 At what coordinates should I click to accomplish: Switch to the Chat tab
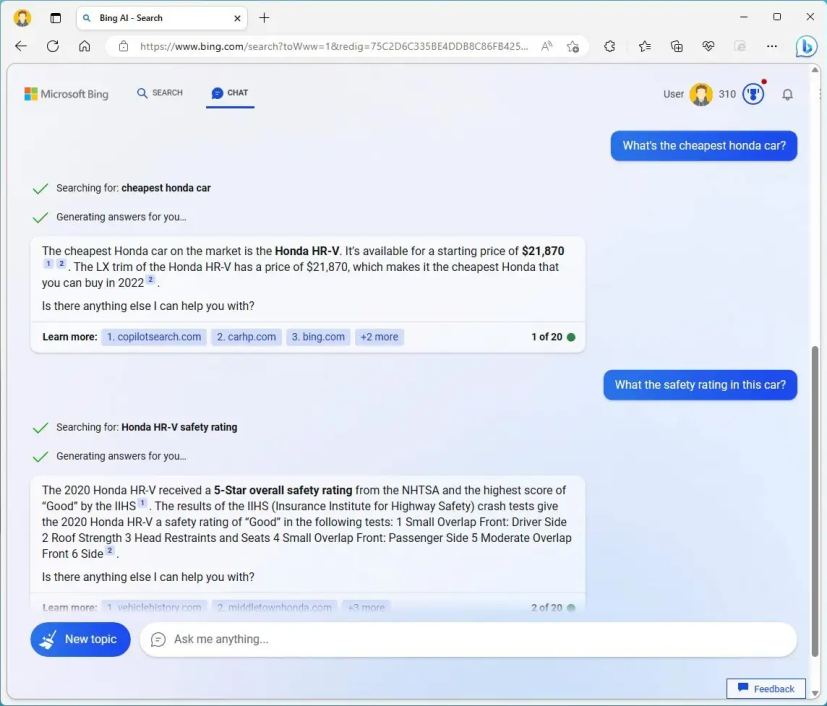coord(230,93)
